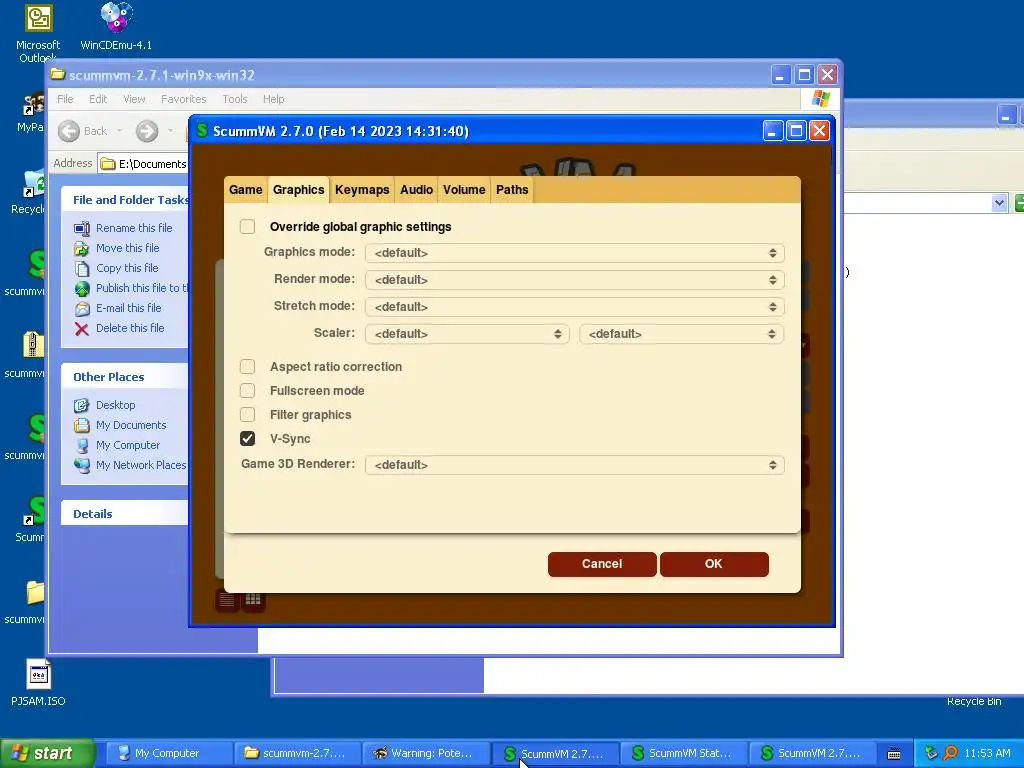The width and height of the screenshot is (1024, 768).
Task: Open the Keymaps tab
Action: click(x=362, y=190)
